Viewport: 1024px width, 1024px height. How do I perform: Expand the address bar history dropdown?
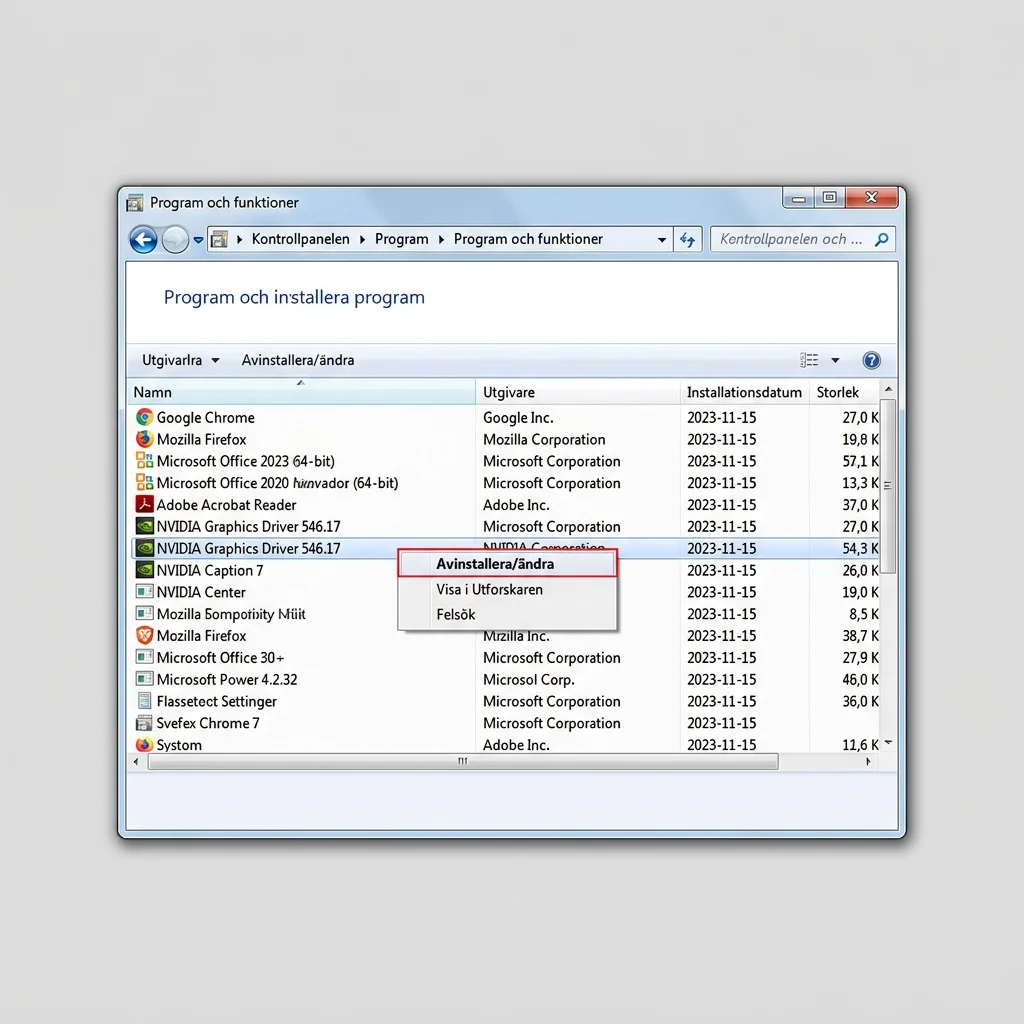pyautogui.click(x=662, y=240)
